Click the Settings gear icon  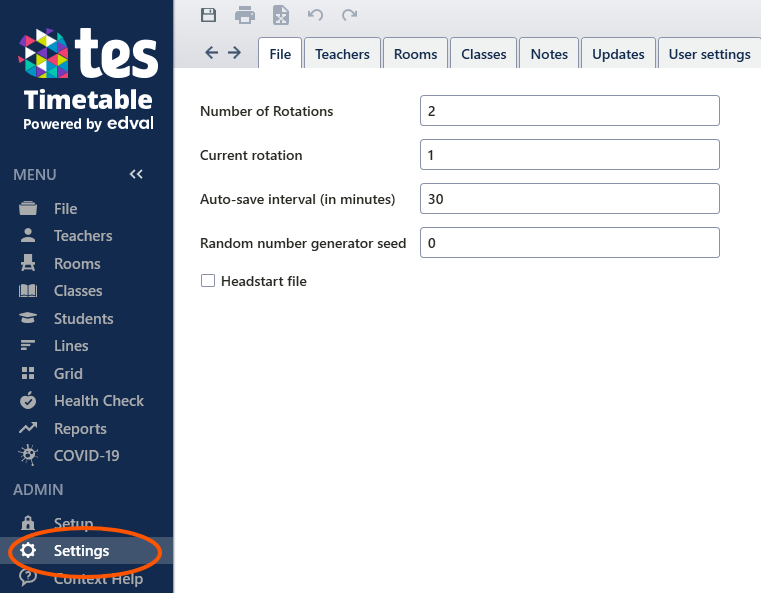(x=28, y=550)
